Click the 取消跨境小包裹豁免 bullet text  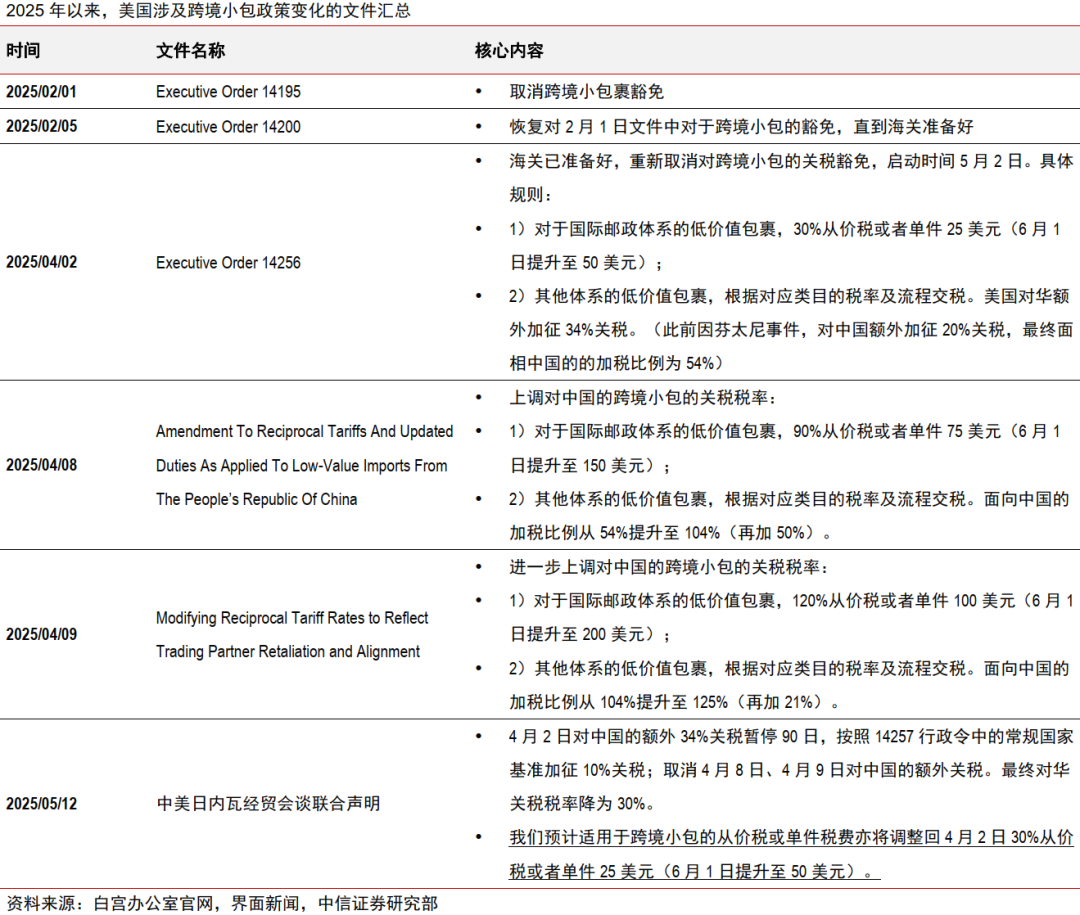click(x=587, y=92)
